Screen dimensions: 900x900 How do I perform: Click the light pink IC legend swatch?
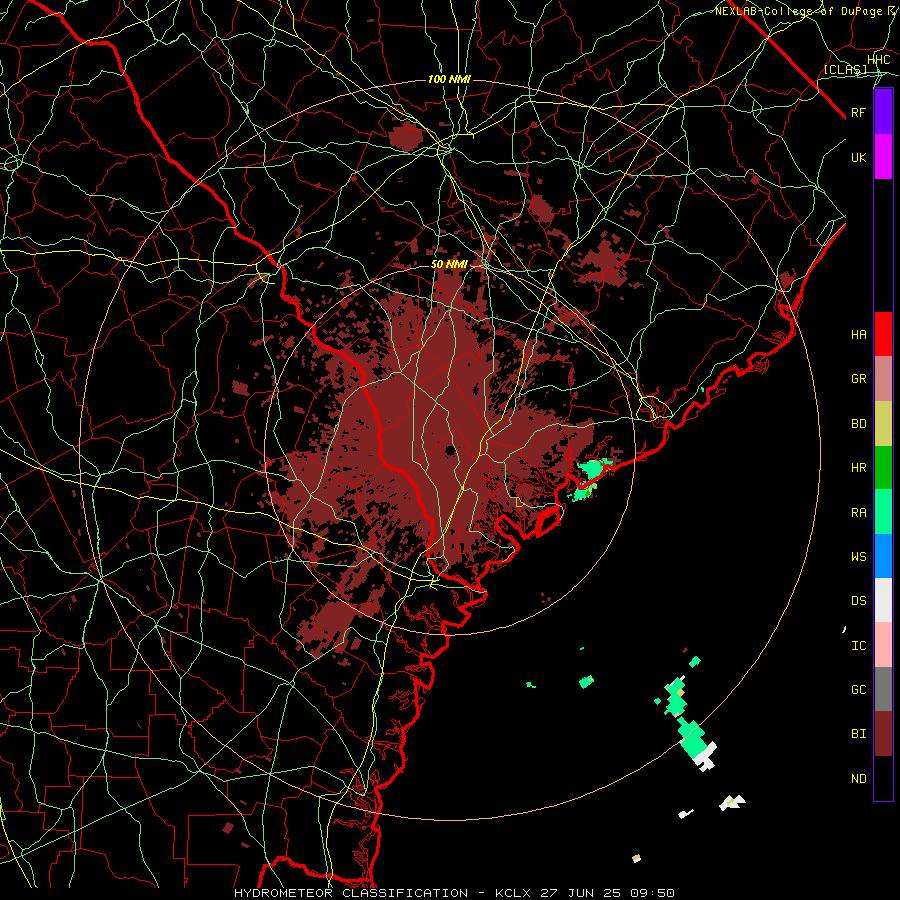[883, 645]
